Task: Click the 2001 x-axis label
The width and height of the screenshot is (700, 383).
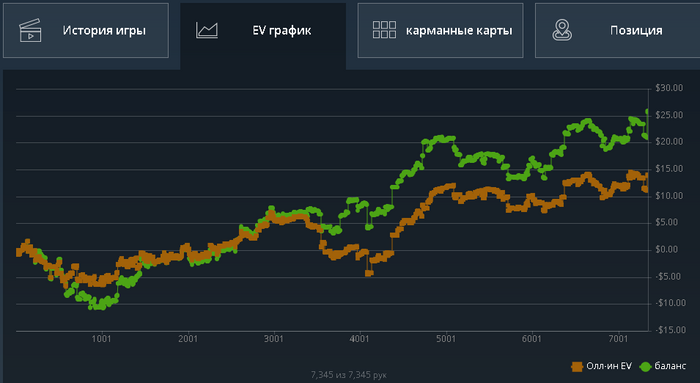Action: pos(188,339)
